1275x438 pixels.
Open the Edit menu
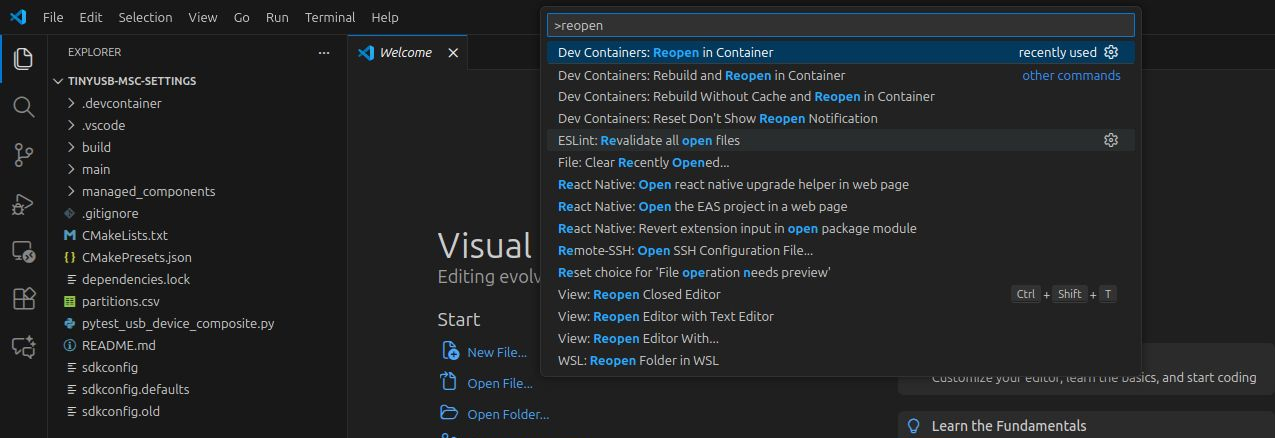coord(90,17)
